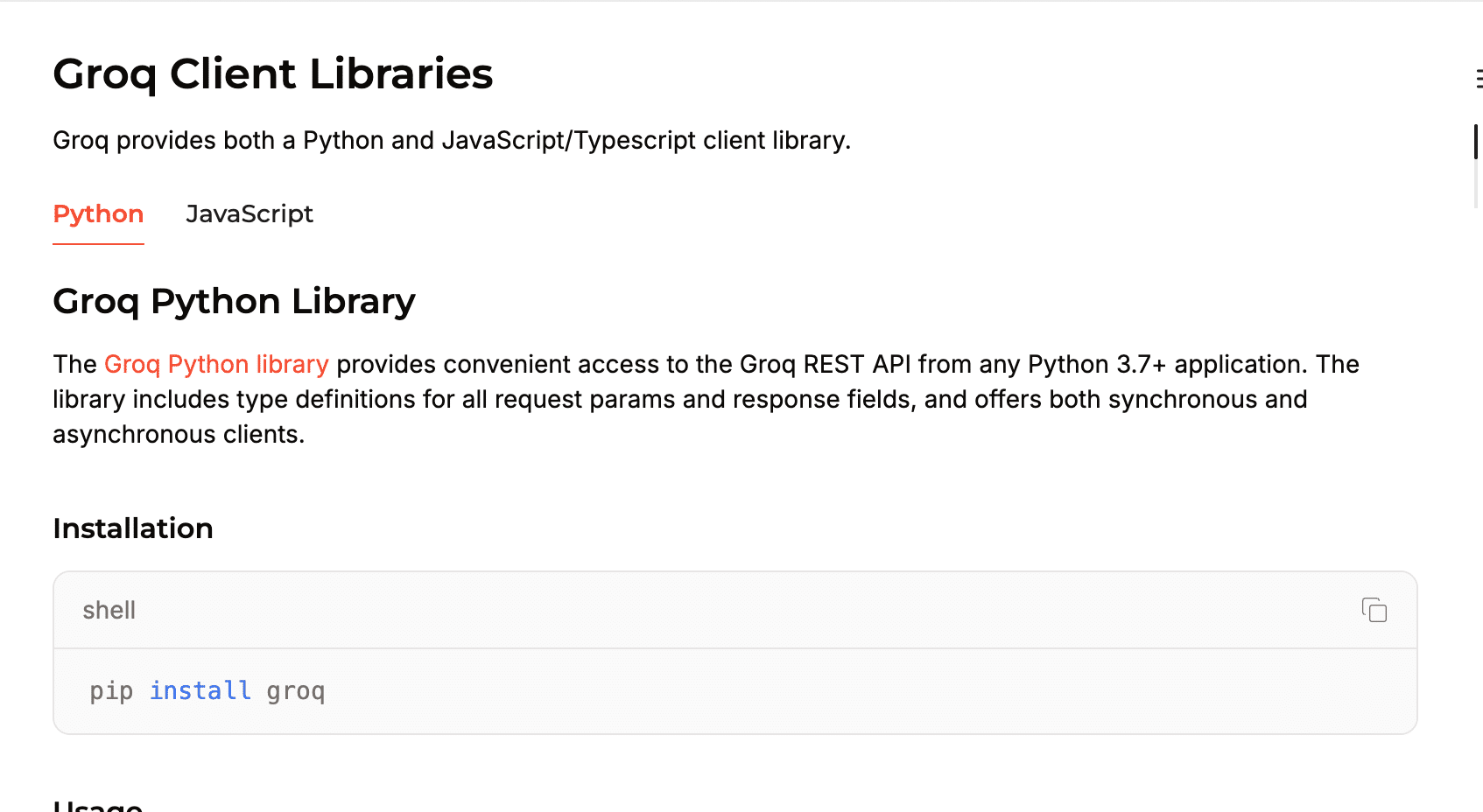Copy the shell install command
This screenshot has height=812, width=1483.
coord(1374,610)
